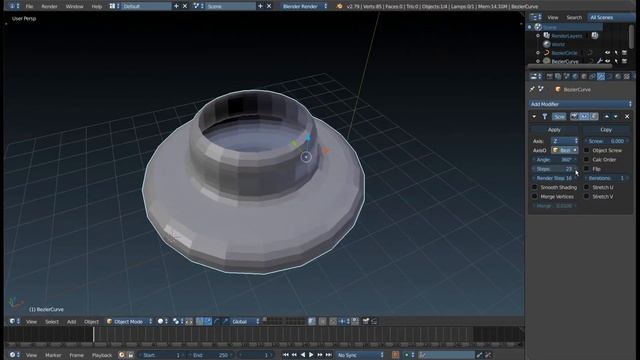Open the timeline Playback menu
This screenshot has height=360, width=640.
[x=102, y=355]
